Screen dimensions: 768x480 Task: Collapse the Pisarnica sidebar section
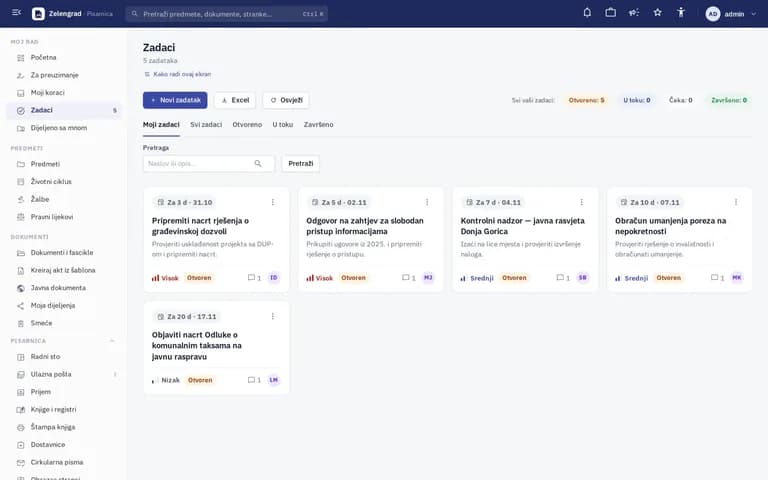(112, 341)
